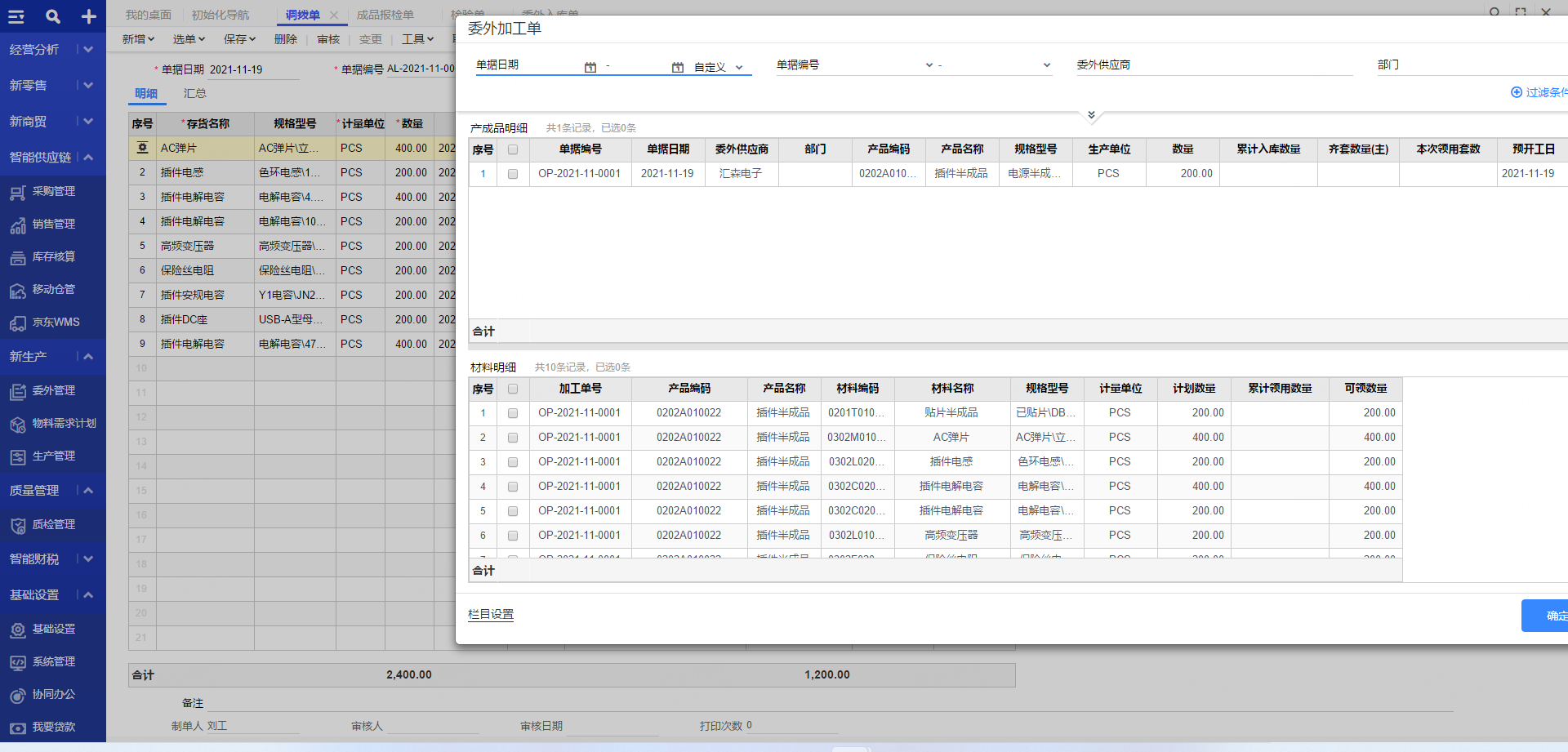This screenshot has width=1568, height=752.
Task: Select all rows in 材料明细 header checkbox
Action: tap(513, 389)
